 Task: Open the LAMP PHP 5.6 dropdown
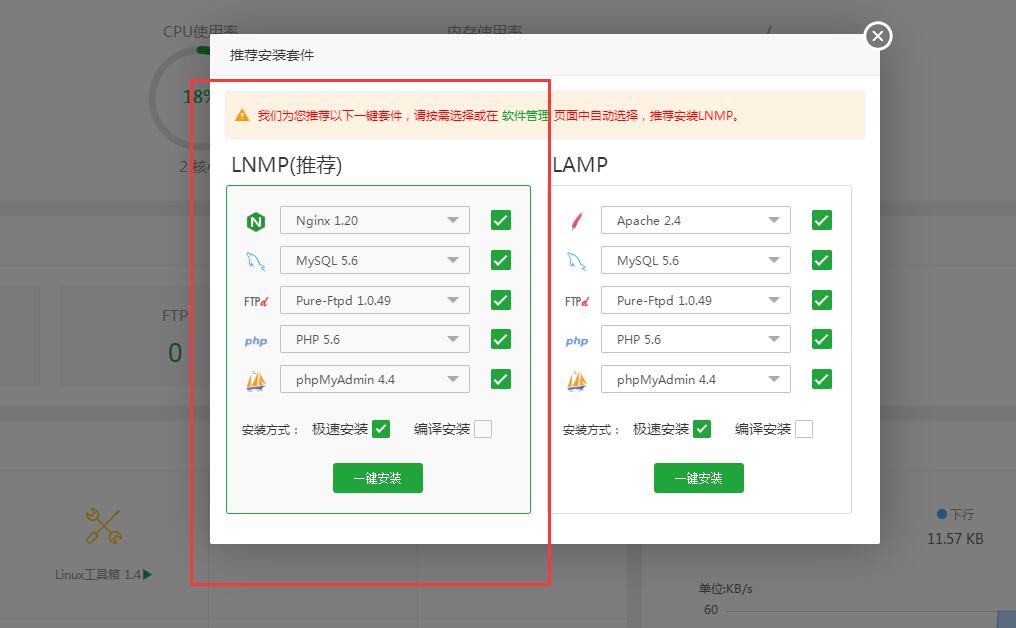click(x=696, y=339)
